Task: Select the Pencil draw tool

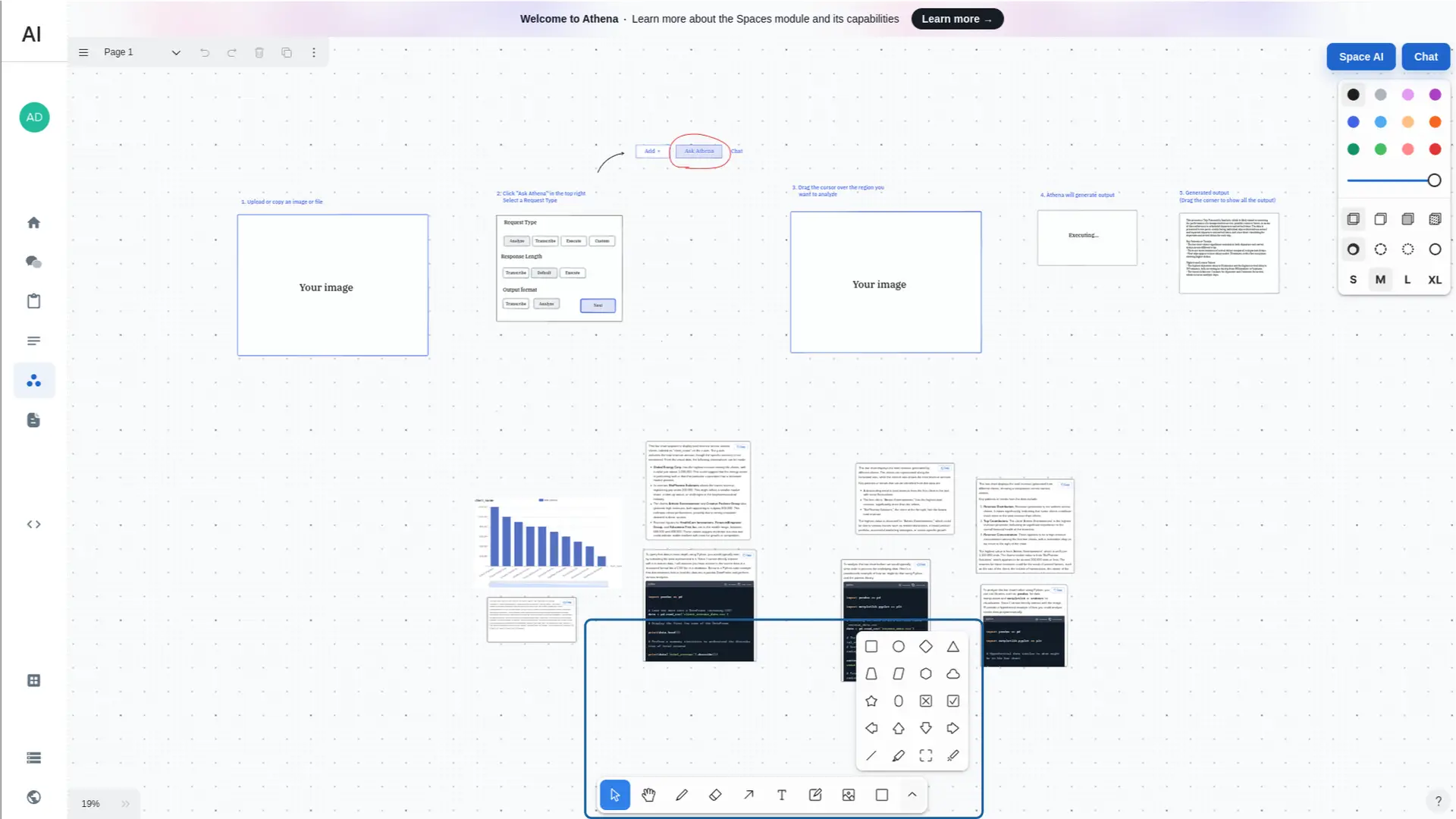Action: click(x=682, y=794)
